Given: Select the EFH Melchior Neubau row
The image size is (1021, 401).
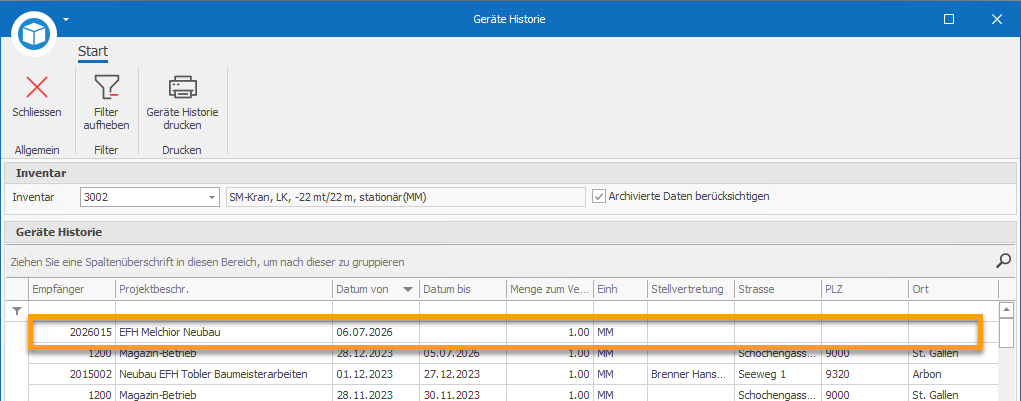Looking at the screenshot, I should (x=504, y=333).
